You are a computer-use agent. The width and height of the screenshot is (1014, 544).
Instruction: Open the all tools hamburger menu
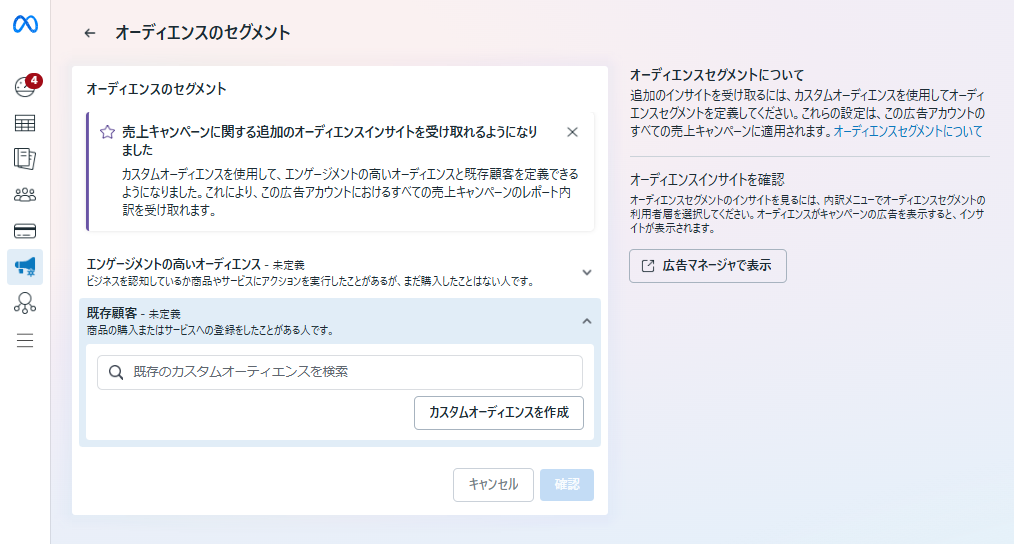(x=25, y=341)
